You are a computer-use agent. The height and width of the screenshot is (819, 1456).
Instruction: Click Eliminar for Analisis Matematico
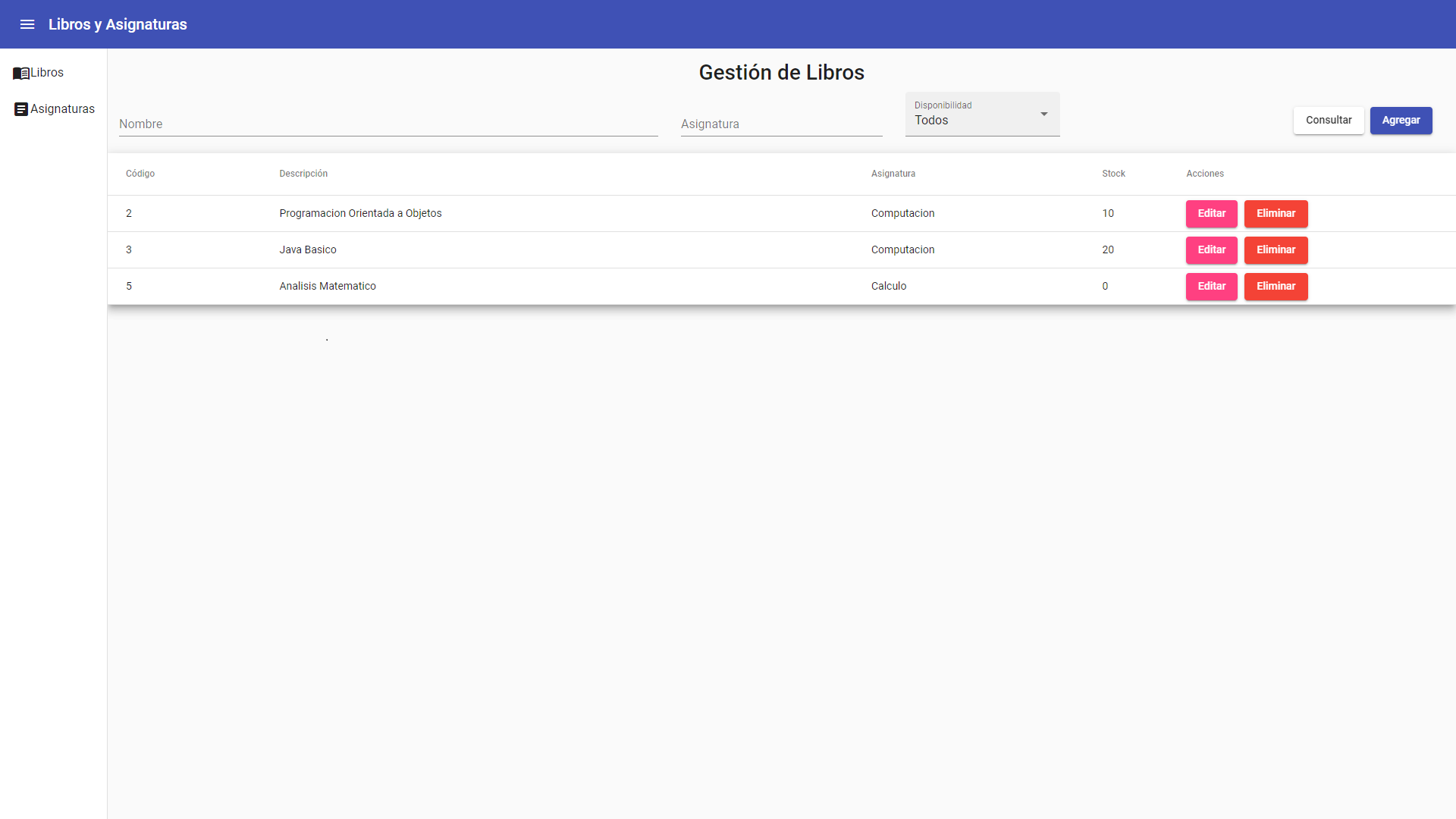1276,286
